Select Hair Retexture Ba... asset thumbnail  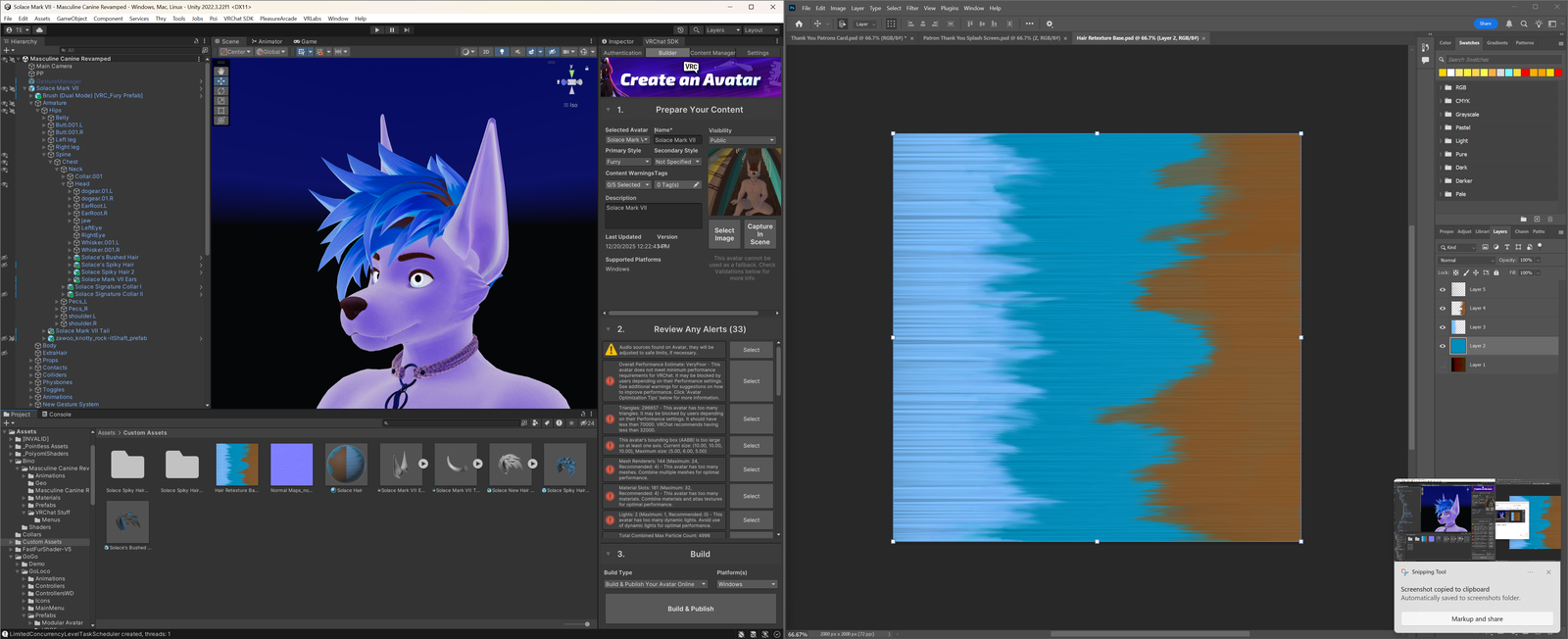tap(236, 465)
